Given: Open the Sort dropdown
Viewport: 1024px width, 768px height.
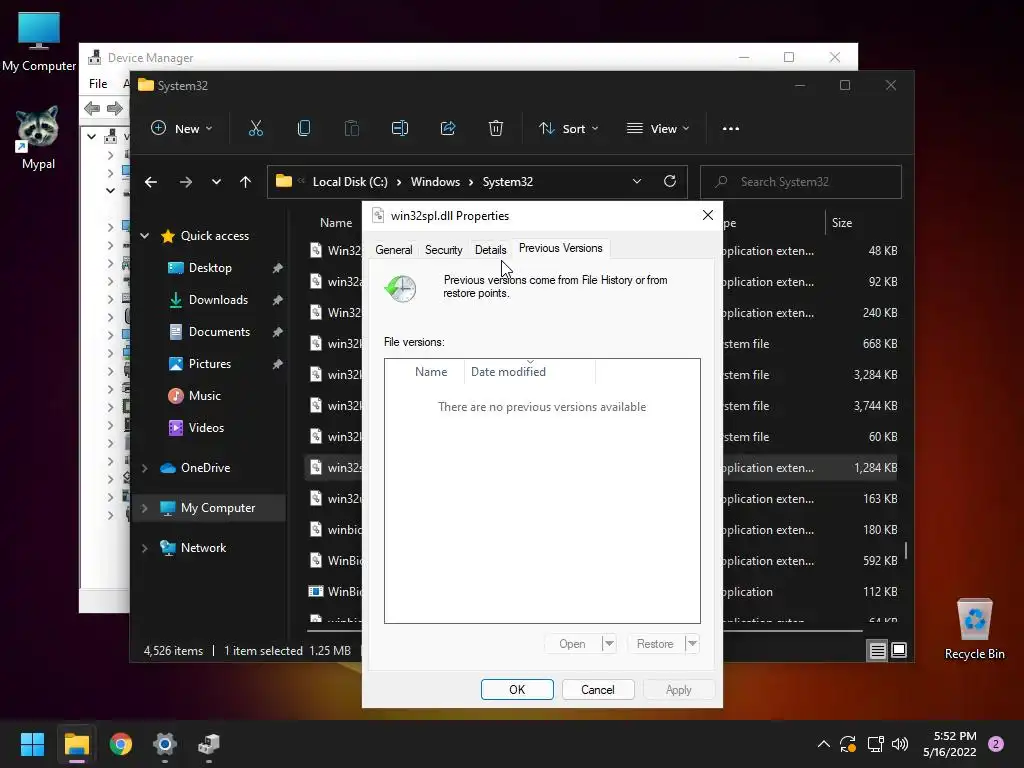Looking at the screenshot, I should (x=568, y=129).
